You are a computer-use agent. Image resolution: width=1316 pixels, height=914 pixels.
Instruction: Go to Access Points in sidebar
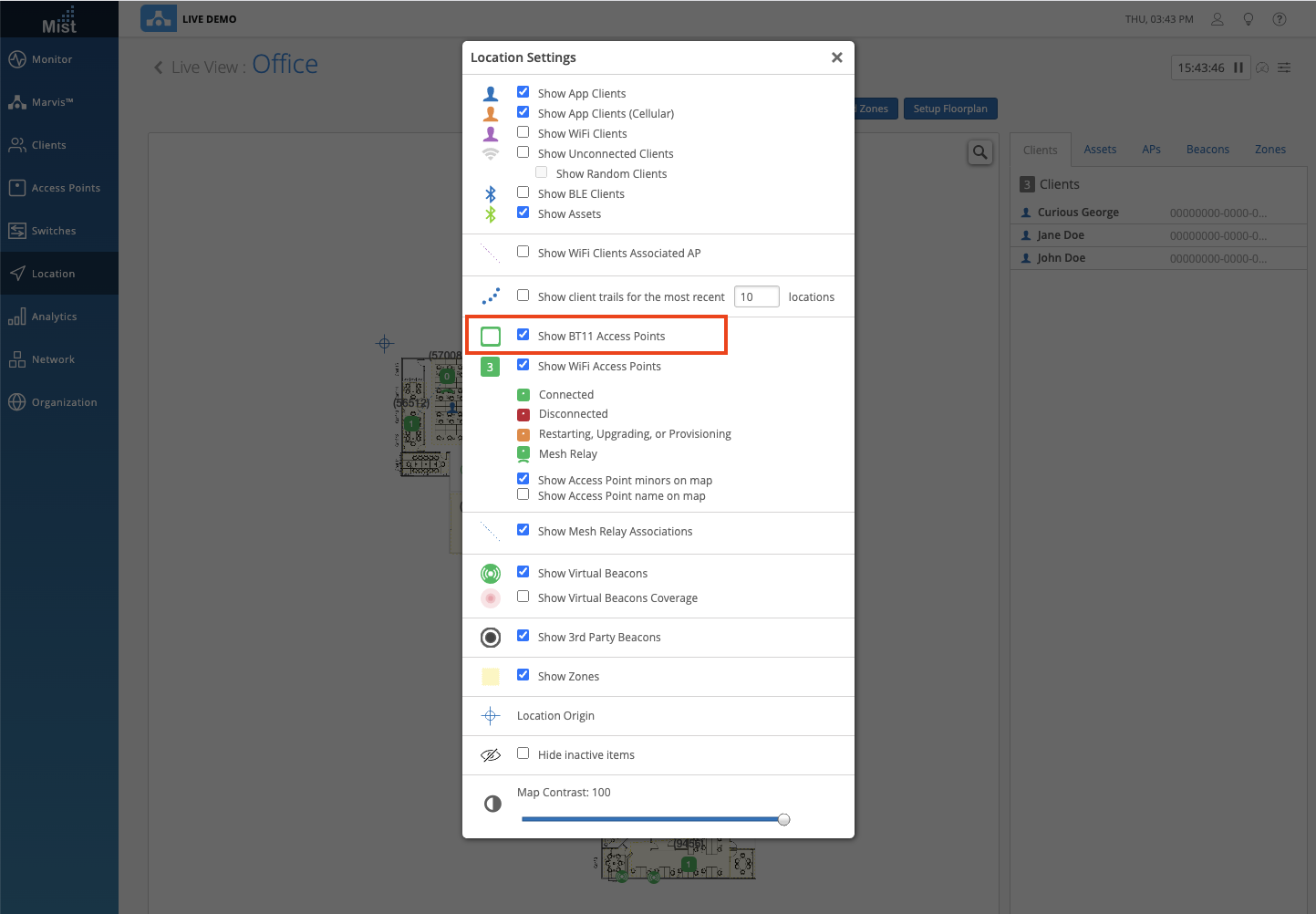tap(66, 188)
